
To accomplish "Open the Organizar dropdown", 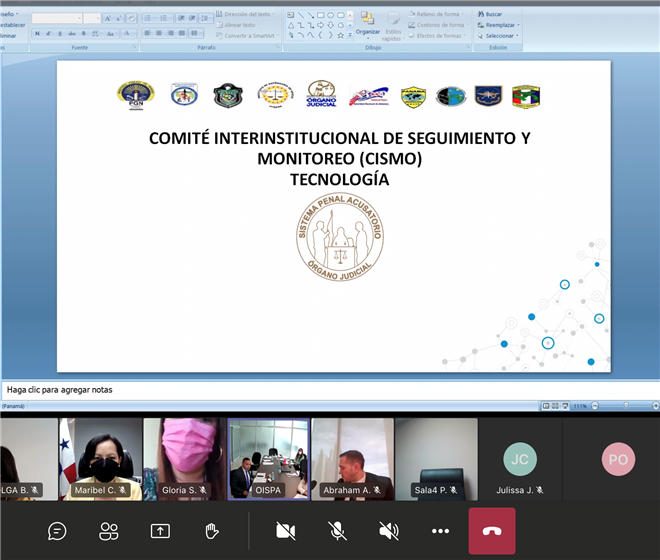I will [x=367, y=24].
